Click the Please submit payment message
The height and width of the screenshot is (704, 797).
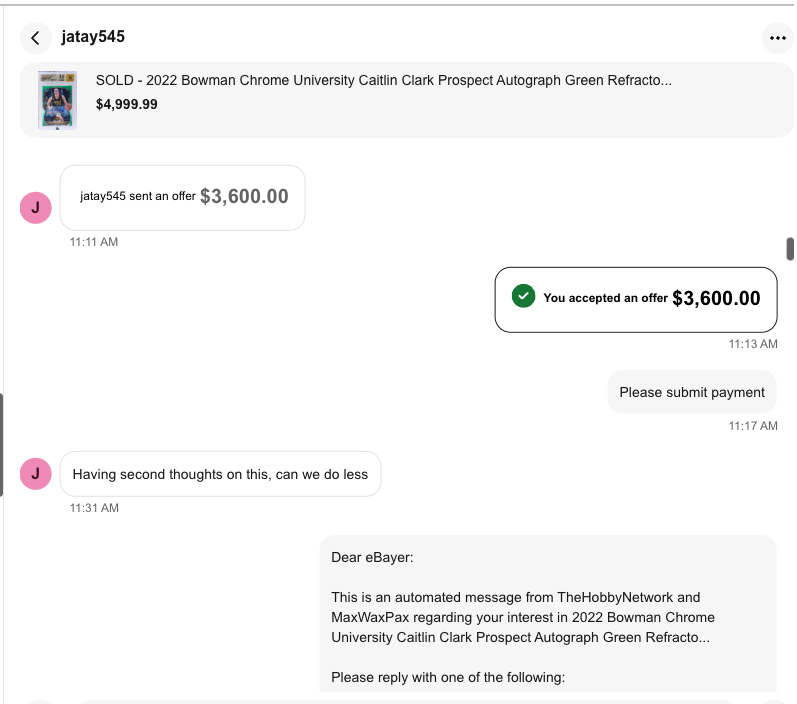click(692, 392)
